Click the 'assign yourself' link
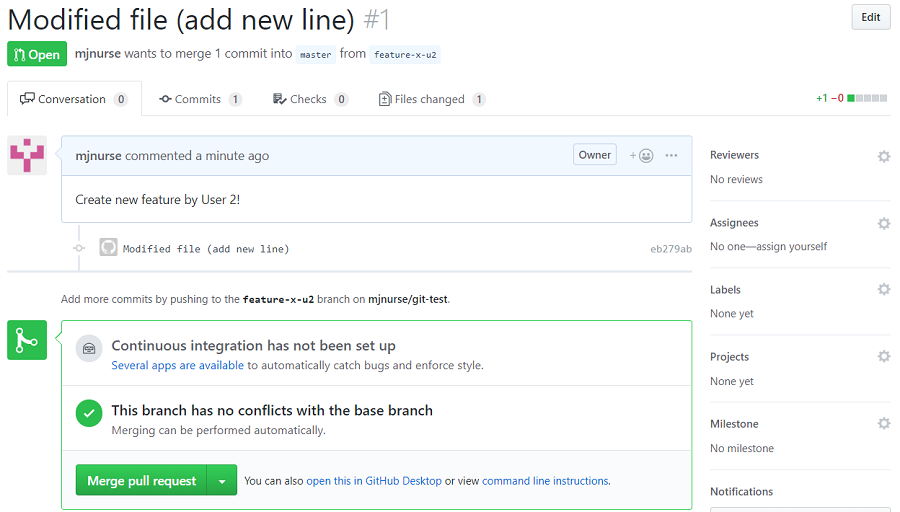This screenshot has width=900, height=512. point(790,246)
